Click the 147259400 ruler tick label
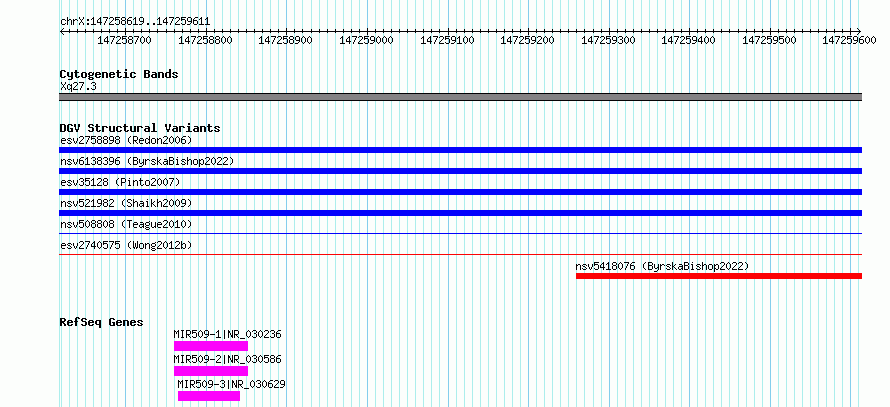The image size is (890, 407). tap(689, 40)
